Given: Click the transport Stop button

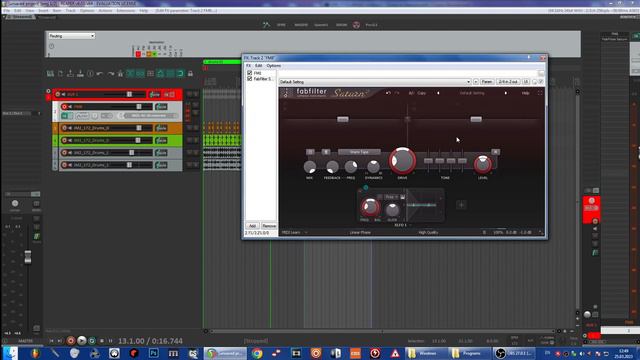Looking at the screenshot, I should click(x=102, y=340).
